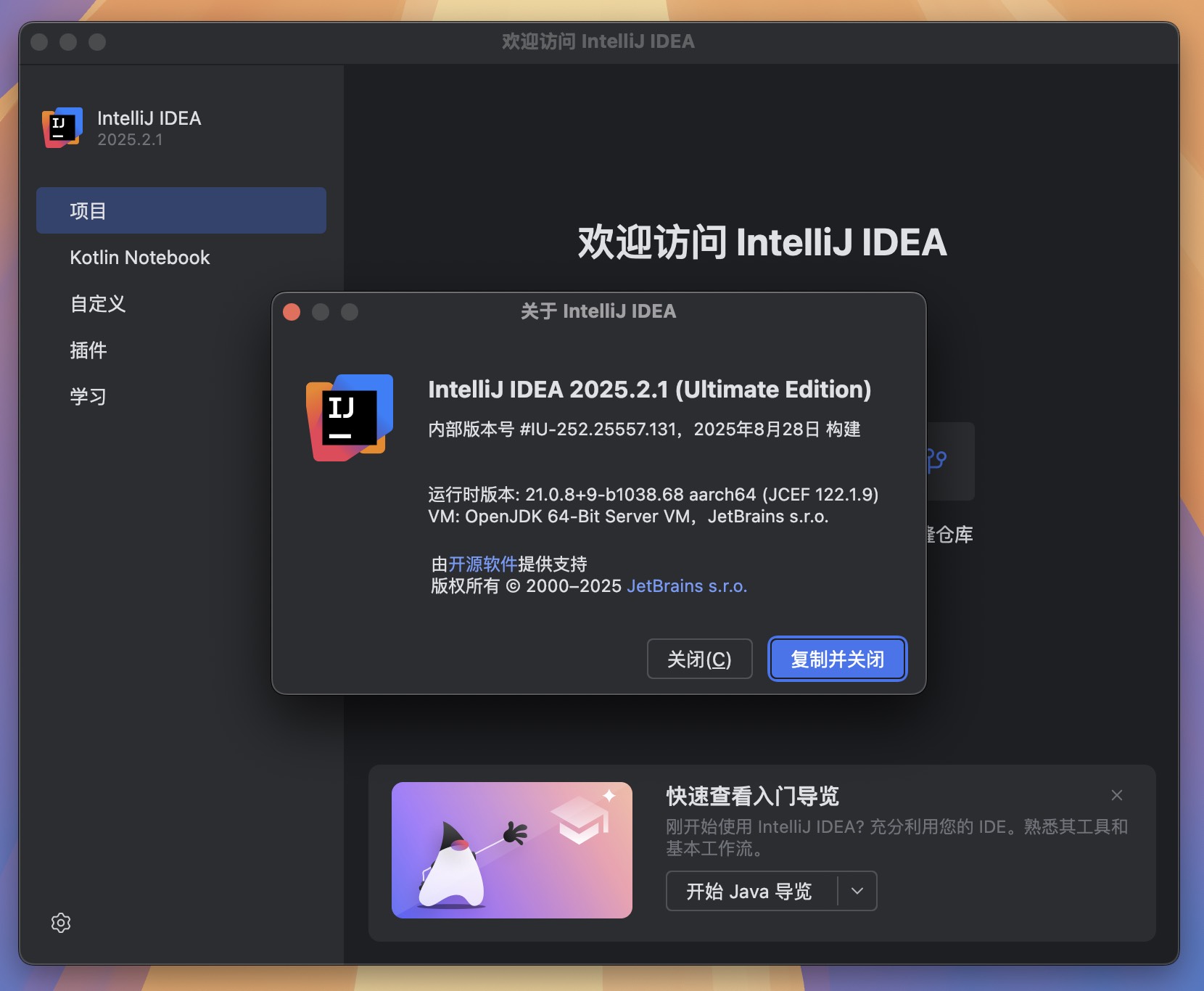Dismiss the quick tour banner with X
This screenshot has height=991, width=1204.
pos(1117,795)
